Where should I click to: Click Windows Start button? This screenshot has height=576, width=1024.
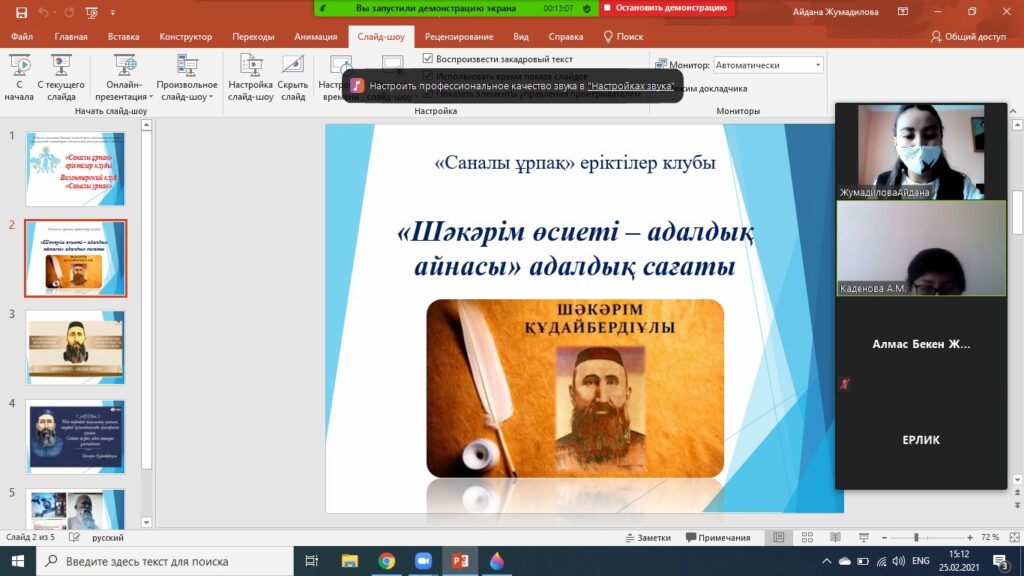pos(18,561)
